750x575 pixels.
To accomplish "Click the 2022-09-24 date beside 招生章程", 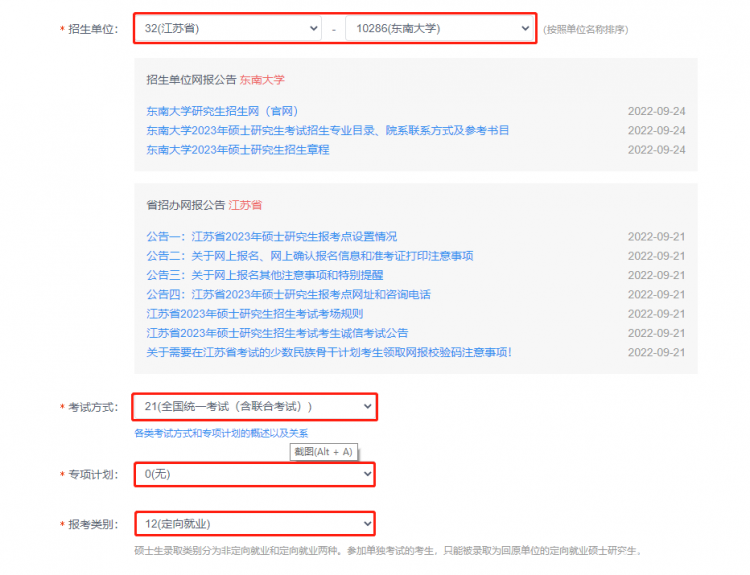I will (x=656, y=150).
